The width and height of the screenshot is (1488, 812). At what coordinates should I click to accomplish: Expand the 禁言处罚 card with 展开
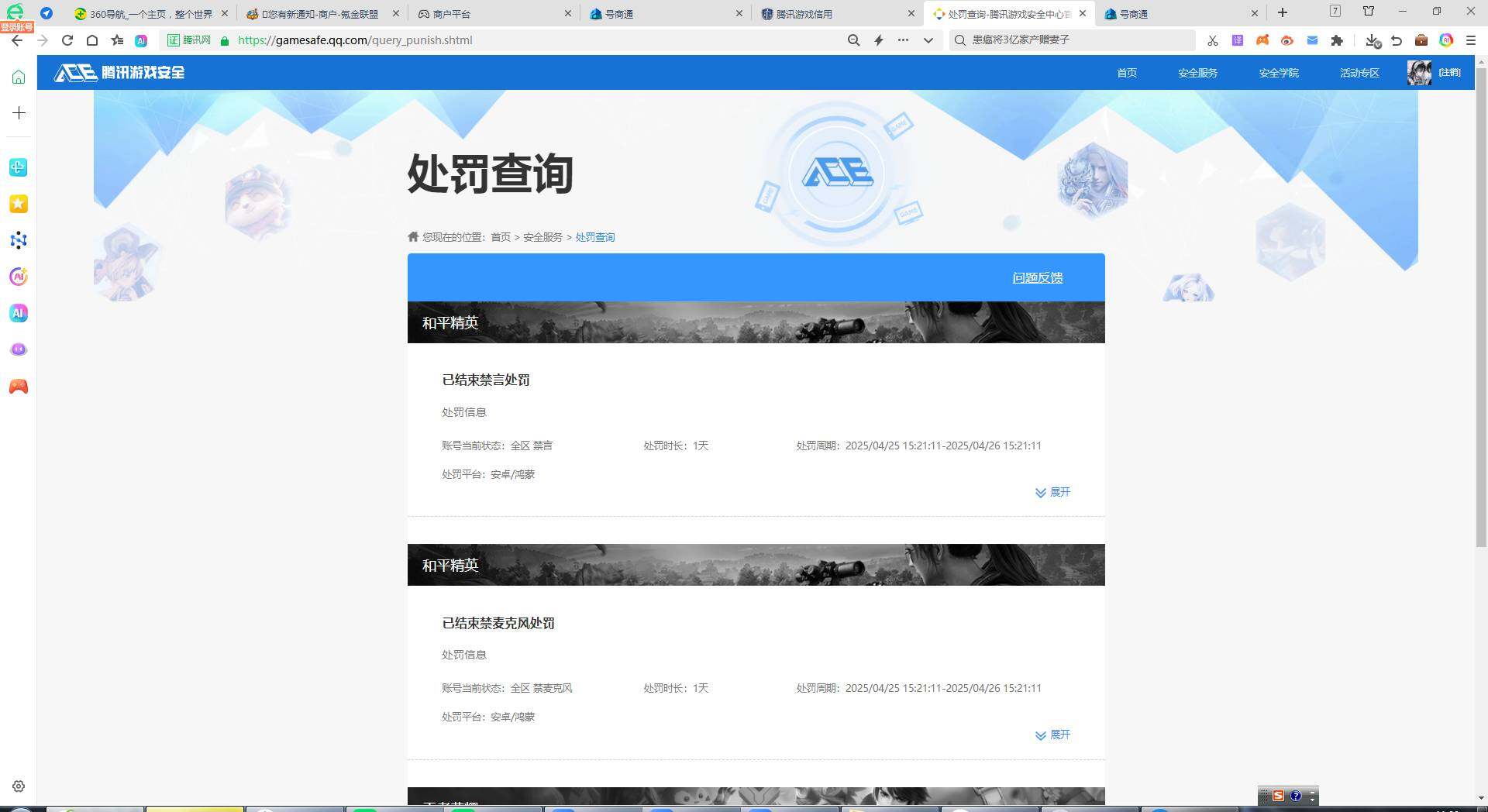click(1052, 492)
